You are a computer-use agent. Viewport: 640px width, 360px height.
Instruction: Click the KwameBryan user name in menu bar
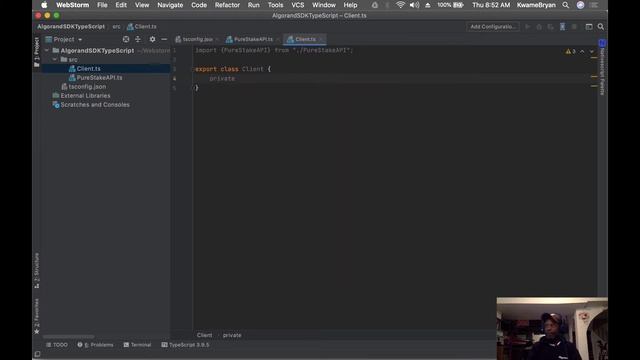coord(536,5)
